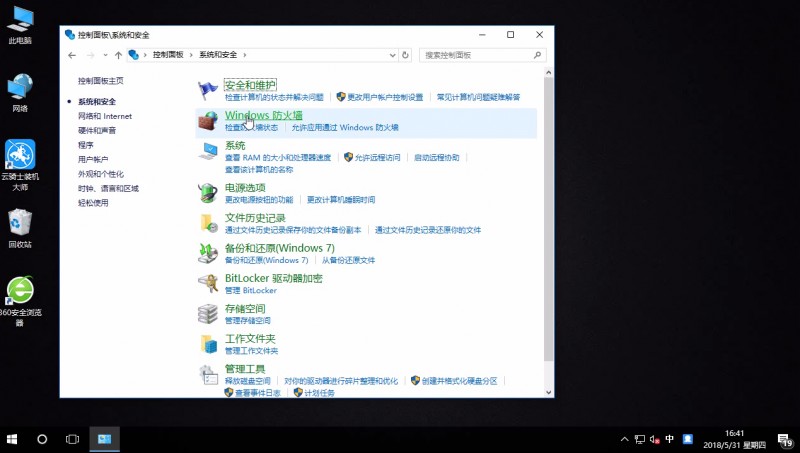800x453 pixels.
Task: Select 用户帐户 category in sidebar
Action: 93,159
